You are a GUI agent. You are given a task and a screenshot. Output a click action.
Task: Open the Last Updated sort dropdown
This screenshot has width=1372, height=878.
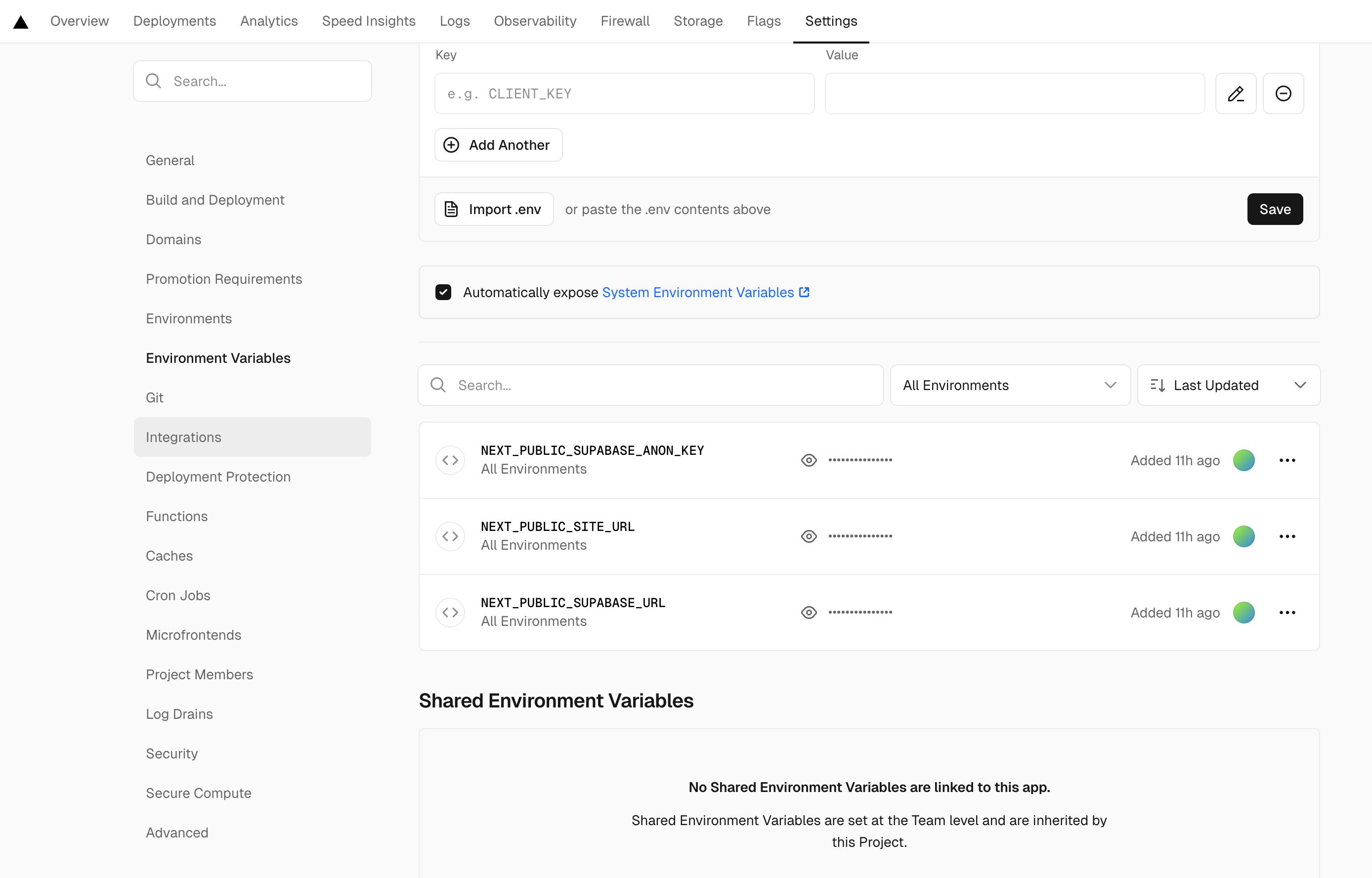(x=1228, y=386)
